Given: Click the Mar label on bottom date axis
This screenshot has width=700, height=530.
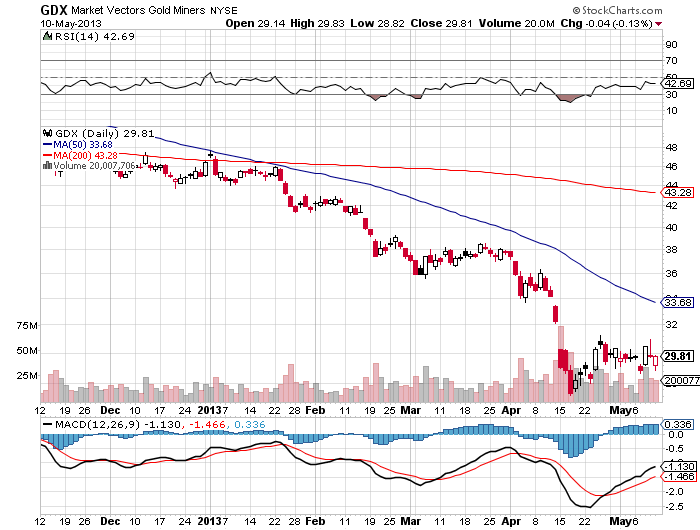Looking at the screenshot, I should (410, 521).
